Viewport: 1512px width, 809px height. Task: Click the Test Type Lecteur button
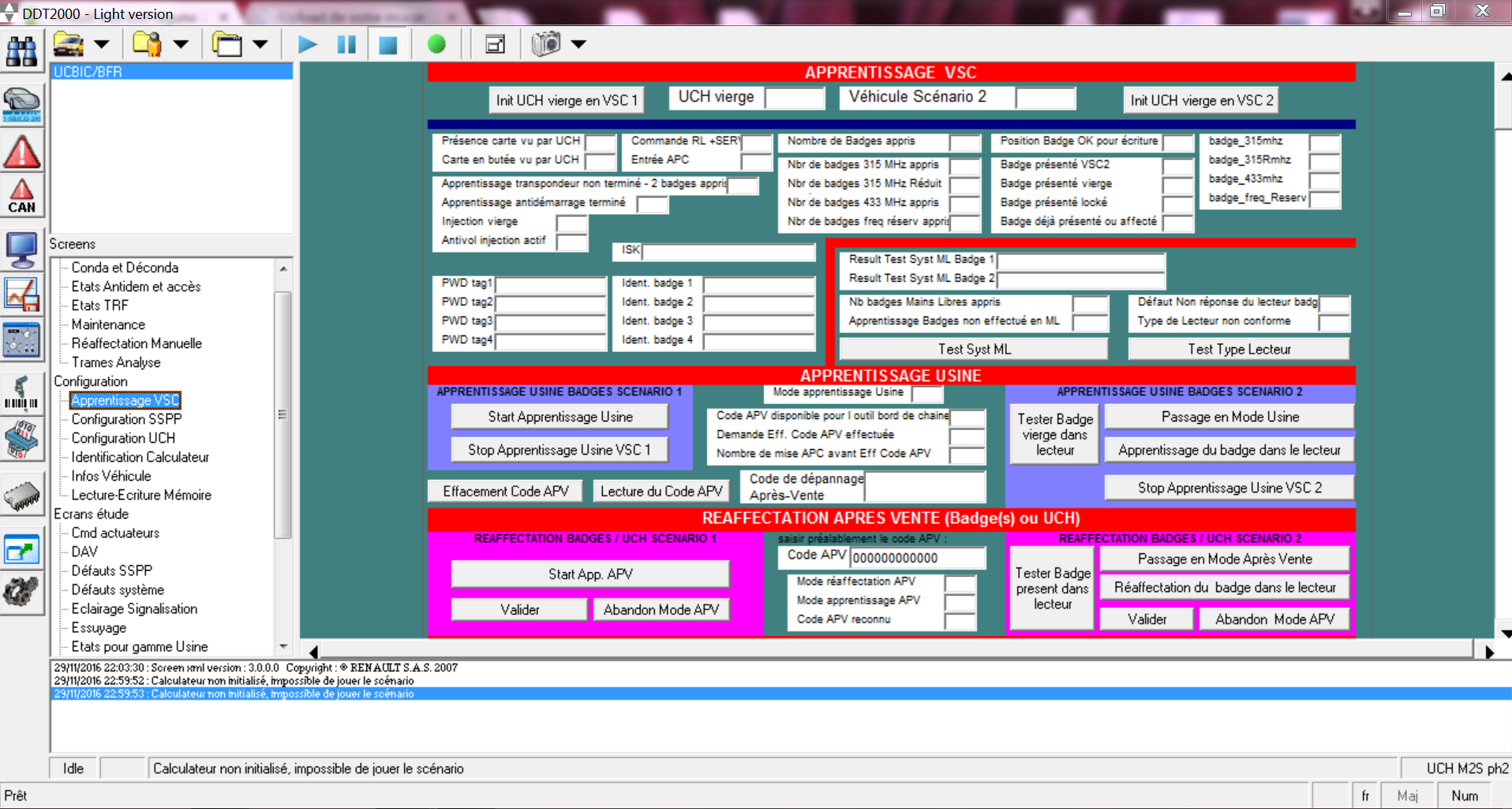click(1239, 349)
